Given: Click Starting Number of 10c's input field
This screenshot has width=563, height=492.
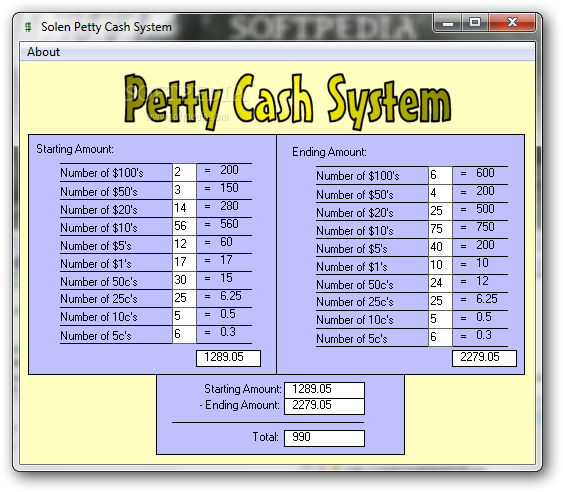Looking at the screenshot, I should 184,316.
